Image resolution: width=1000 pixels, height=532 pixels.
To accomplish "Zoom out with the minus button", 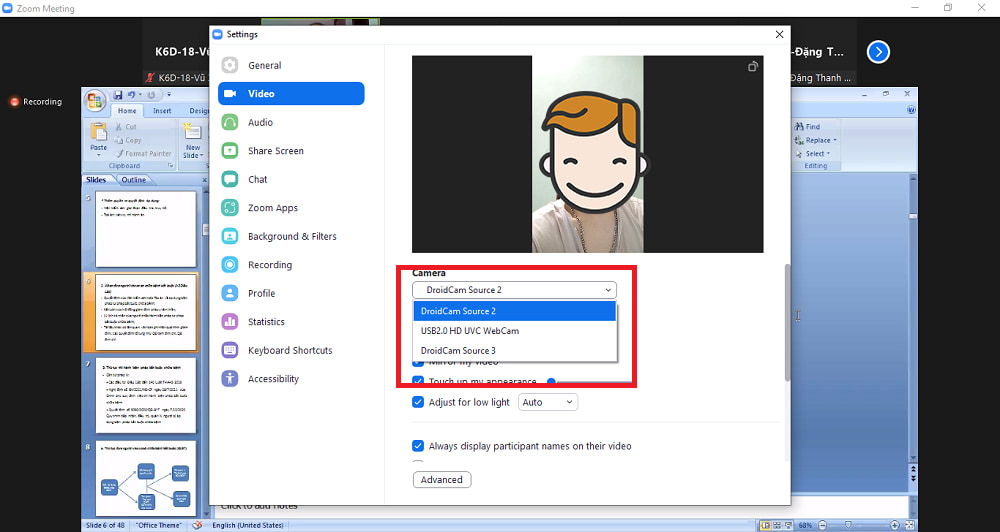I will pyautogui.click(x=823, y=526).
